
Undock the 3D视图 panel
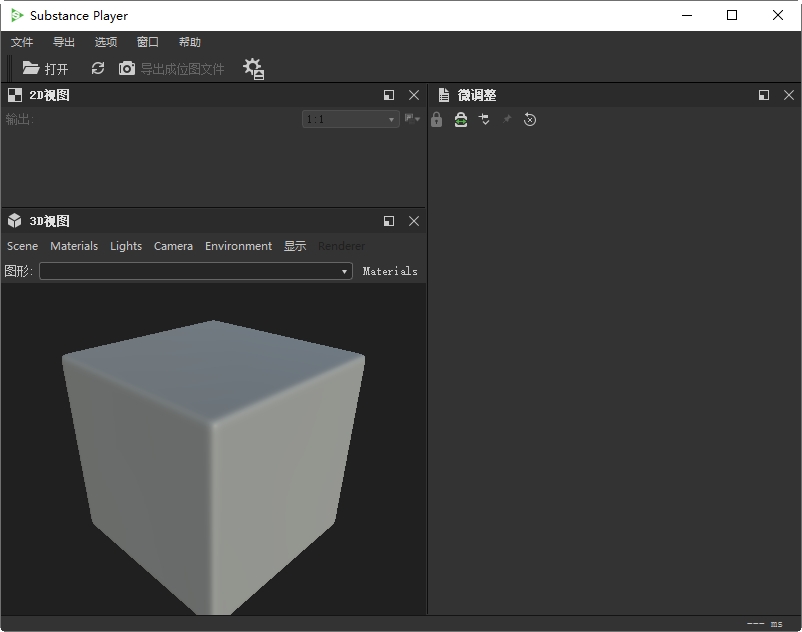[389, 221]
